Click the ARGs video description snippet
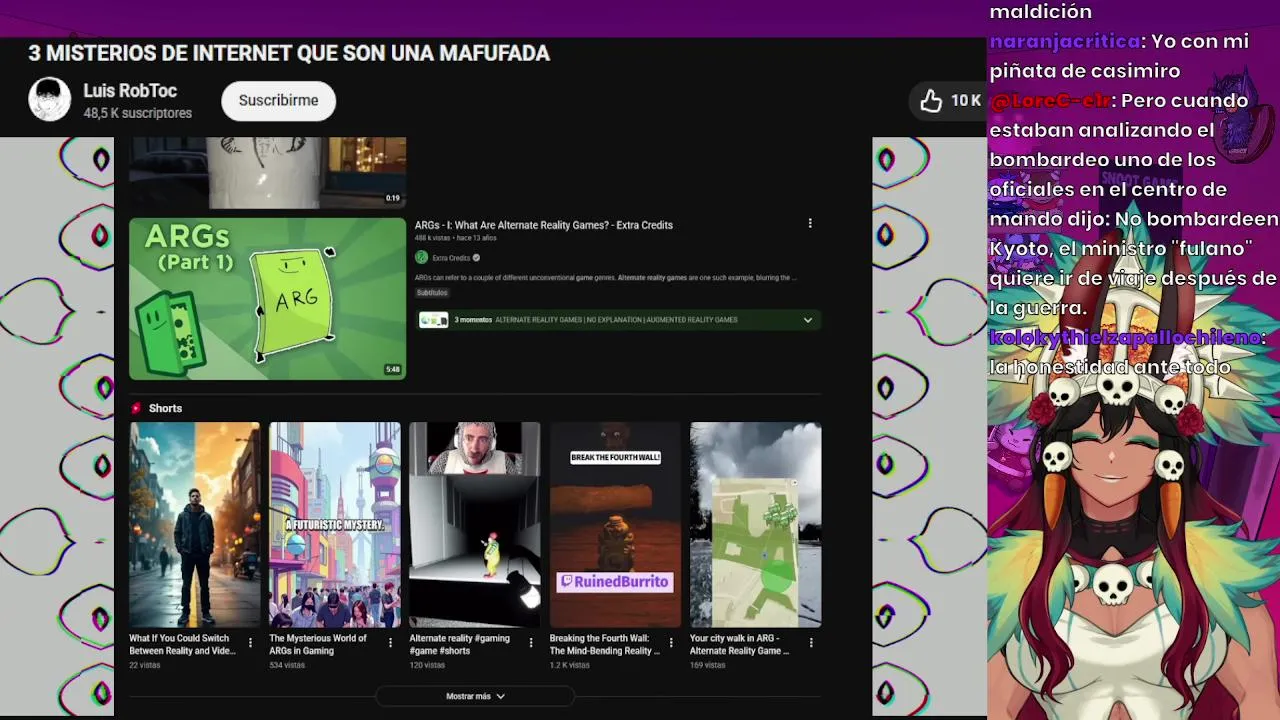Image resolution: width=1280 pixels, height=720 pixels. pos(606,277)
